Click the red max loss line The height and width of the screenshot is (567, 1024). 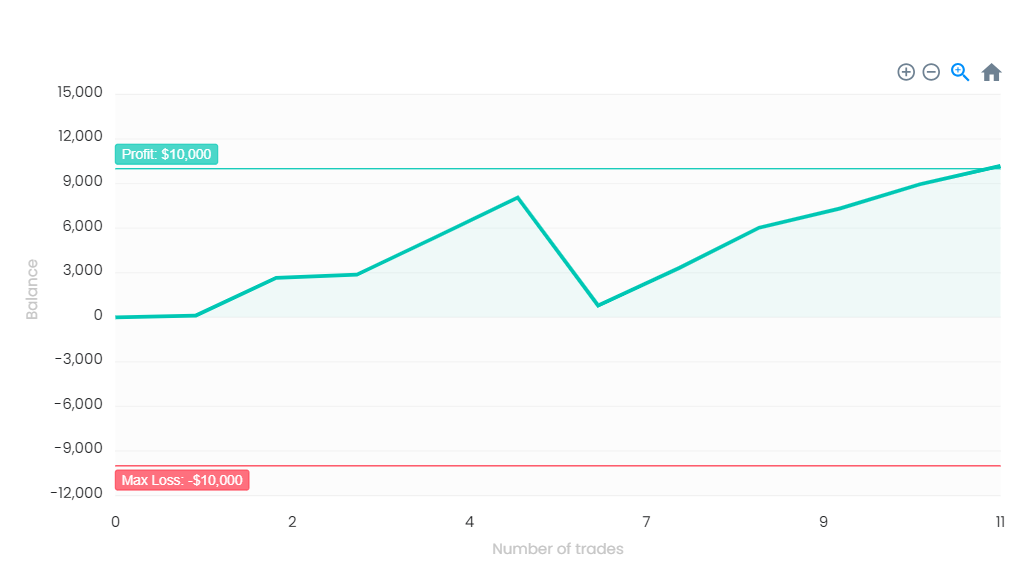pyautogui.click(x=558, y=466)
